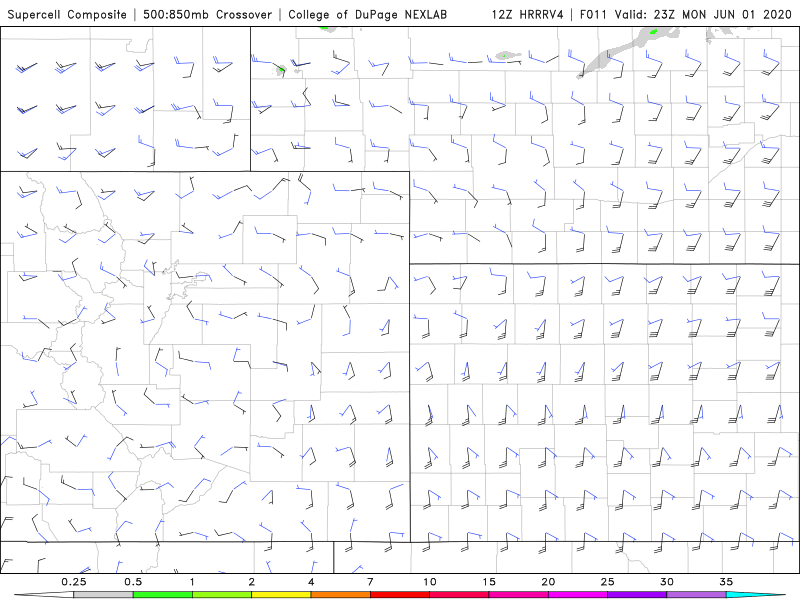The width and height of the screenshot is (800, 600).
Task: Click the gray legend swatch between 0.25 and 0.5
Action: (104, 595)
